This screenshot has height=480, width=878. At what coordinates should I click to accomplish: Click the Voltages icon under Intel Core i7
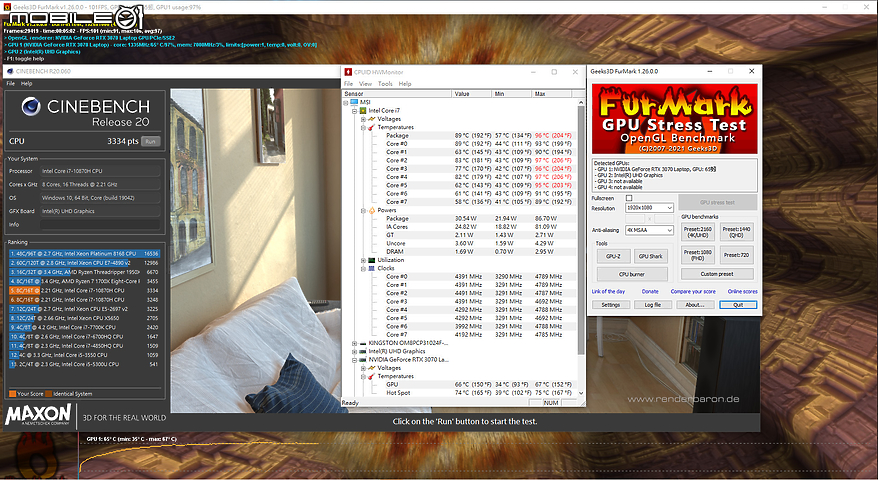(x=371, y=119)
